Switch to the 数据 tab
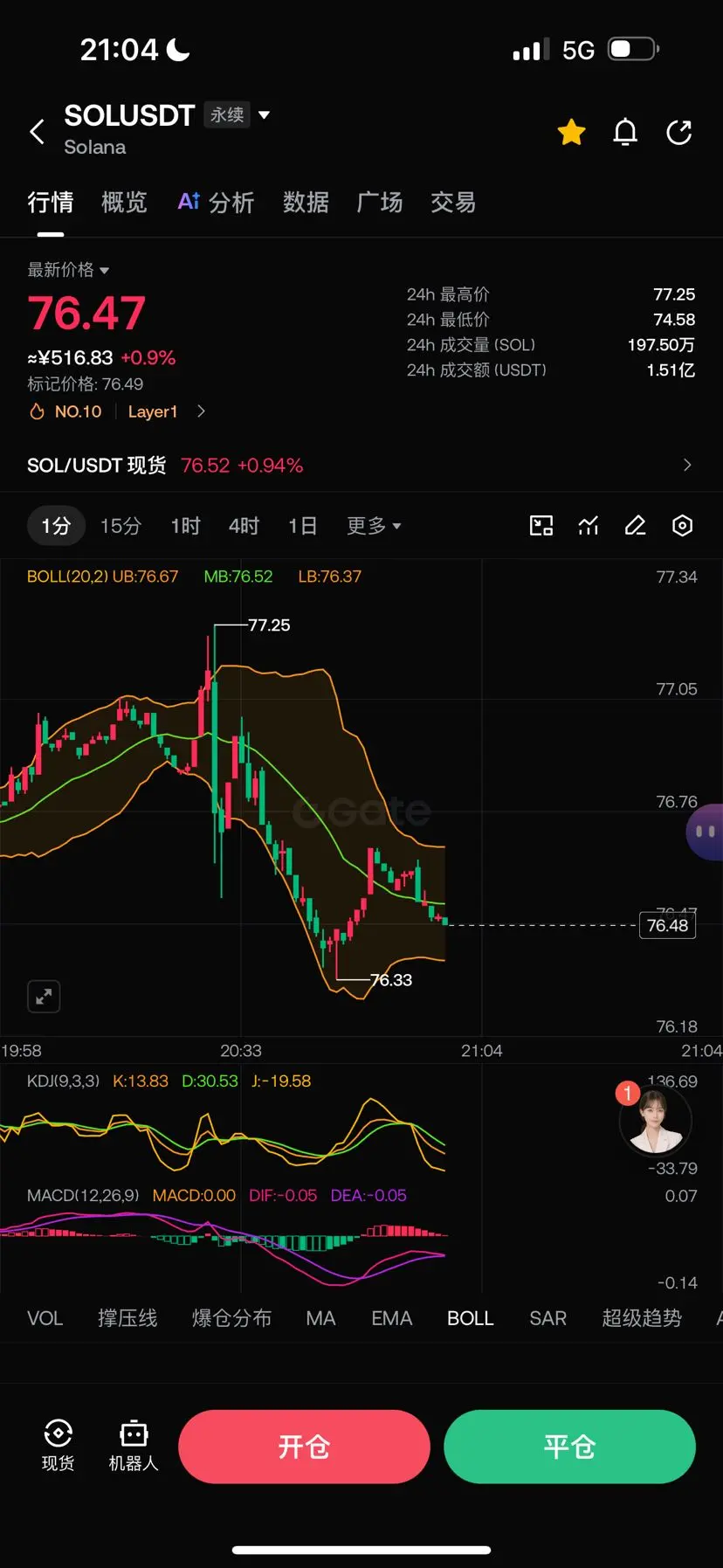 click(x=306, y=203)
